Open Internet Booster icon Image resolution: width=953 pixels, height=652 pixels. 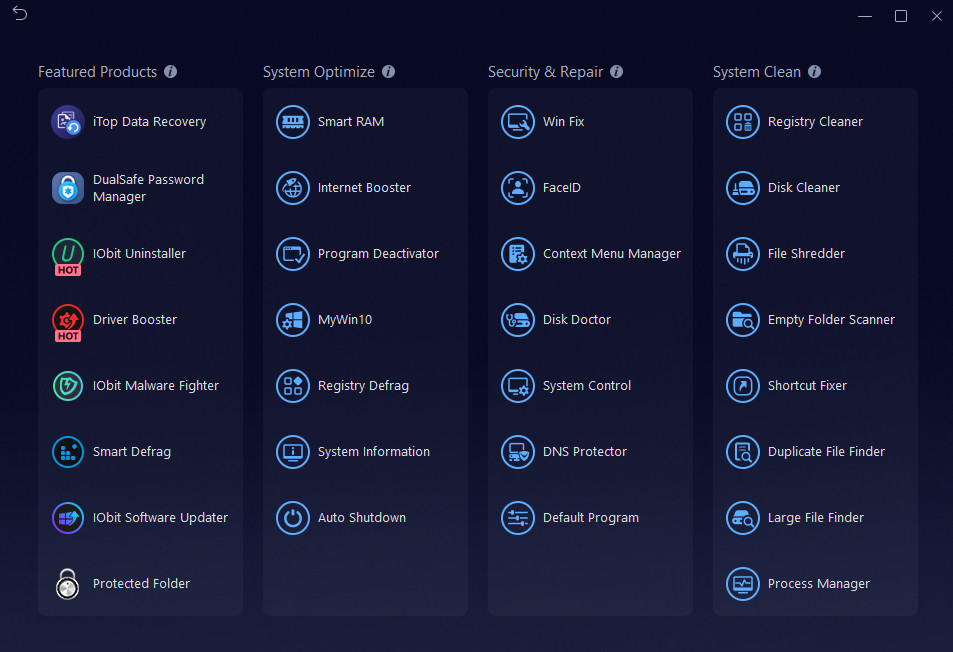[293, 188]
